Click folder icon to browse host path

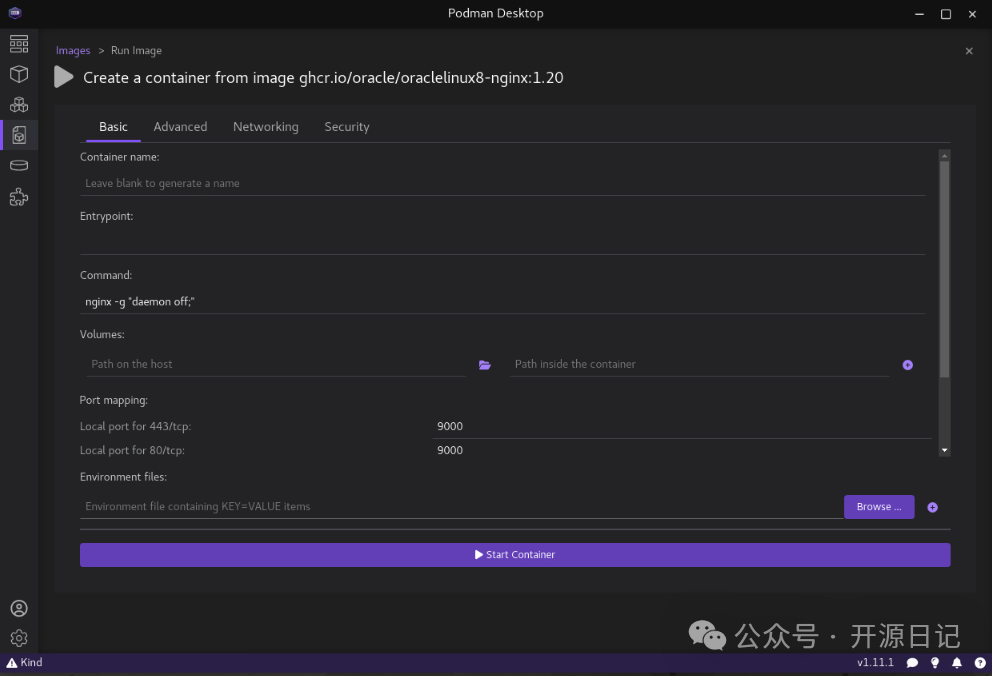click(x=485, y=365)
